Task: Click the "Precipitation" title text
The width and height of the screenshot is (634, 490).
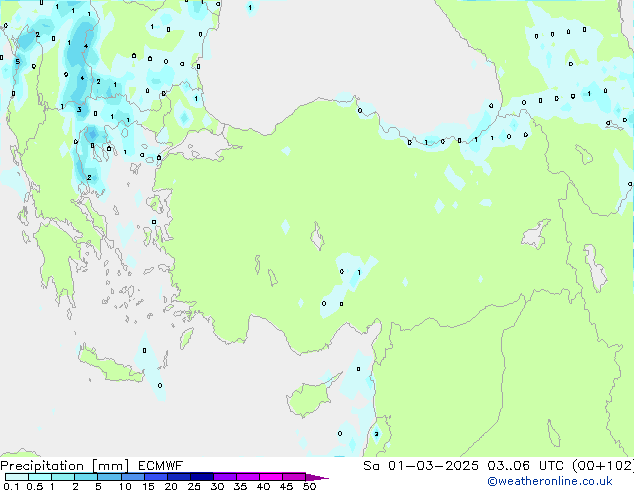Action: point(42,466)
